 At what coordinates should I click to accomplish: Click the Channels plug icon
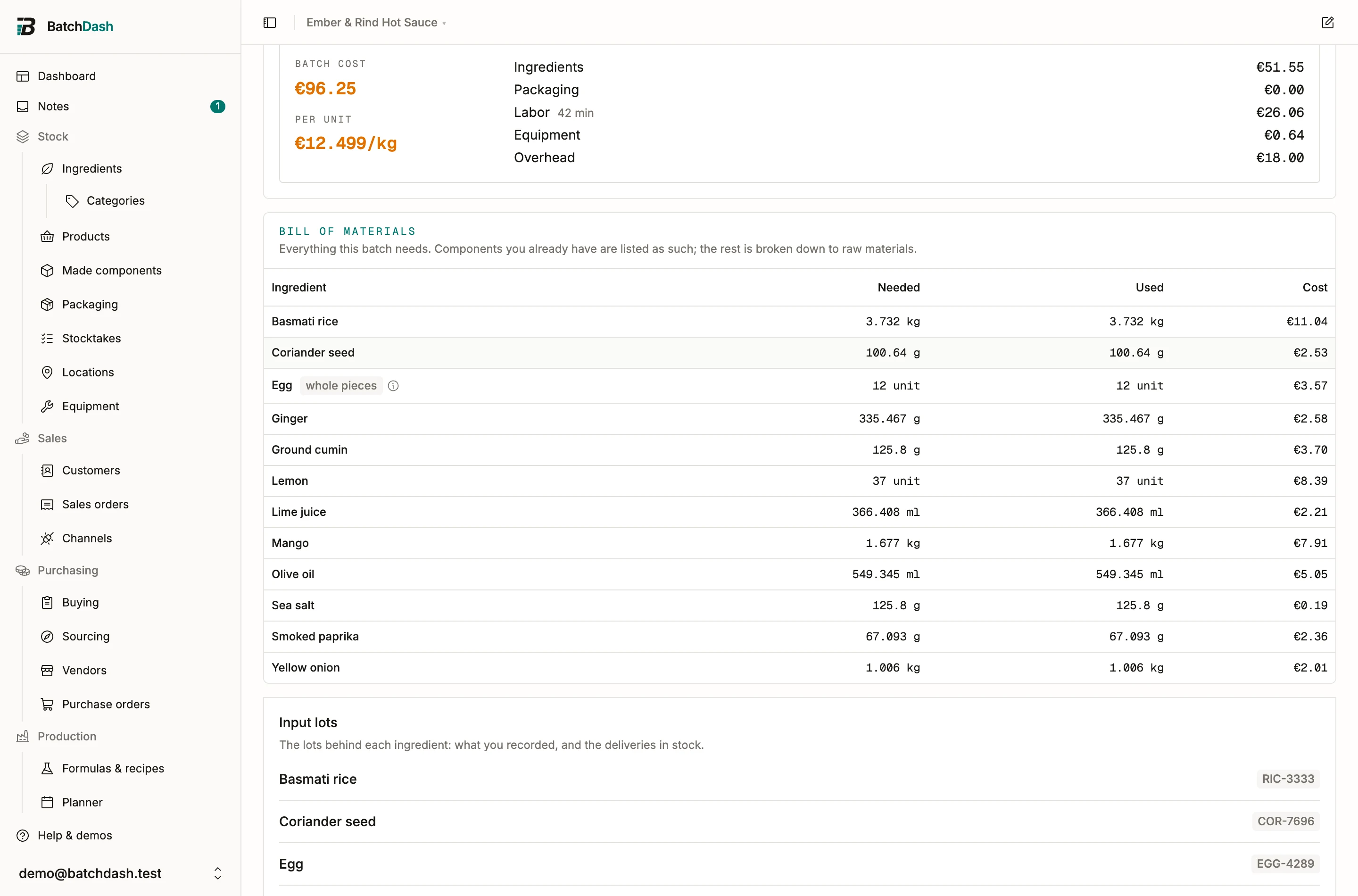tap(48, 538)
